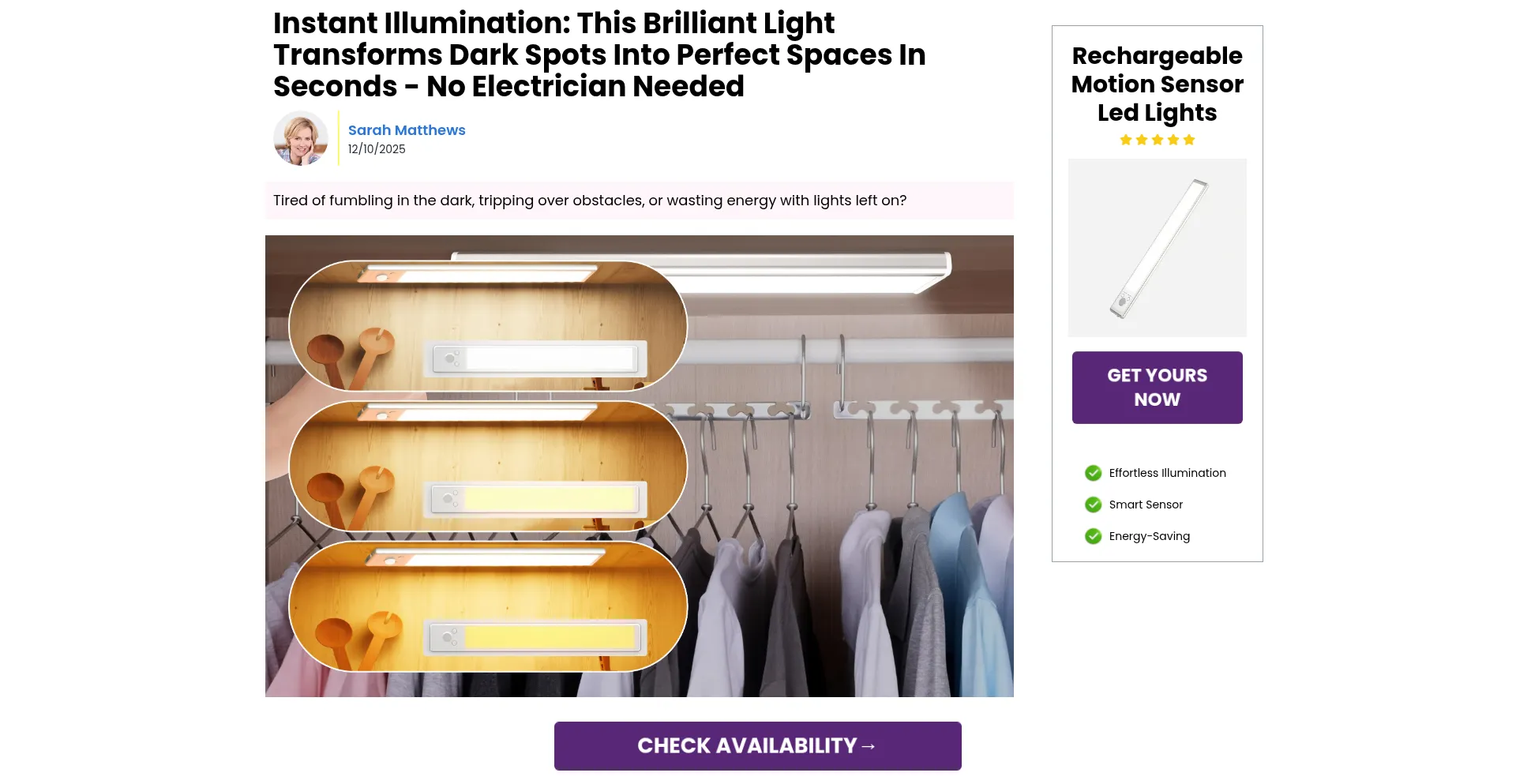This screenshot has height=784, width=1516.
Task: Click the Energy-Saving feature text
Action: [x=1149, y=536]
